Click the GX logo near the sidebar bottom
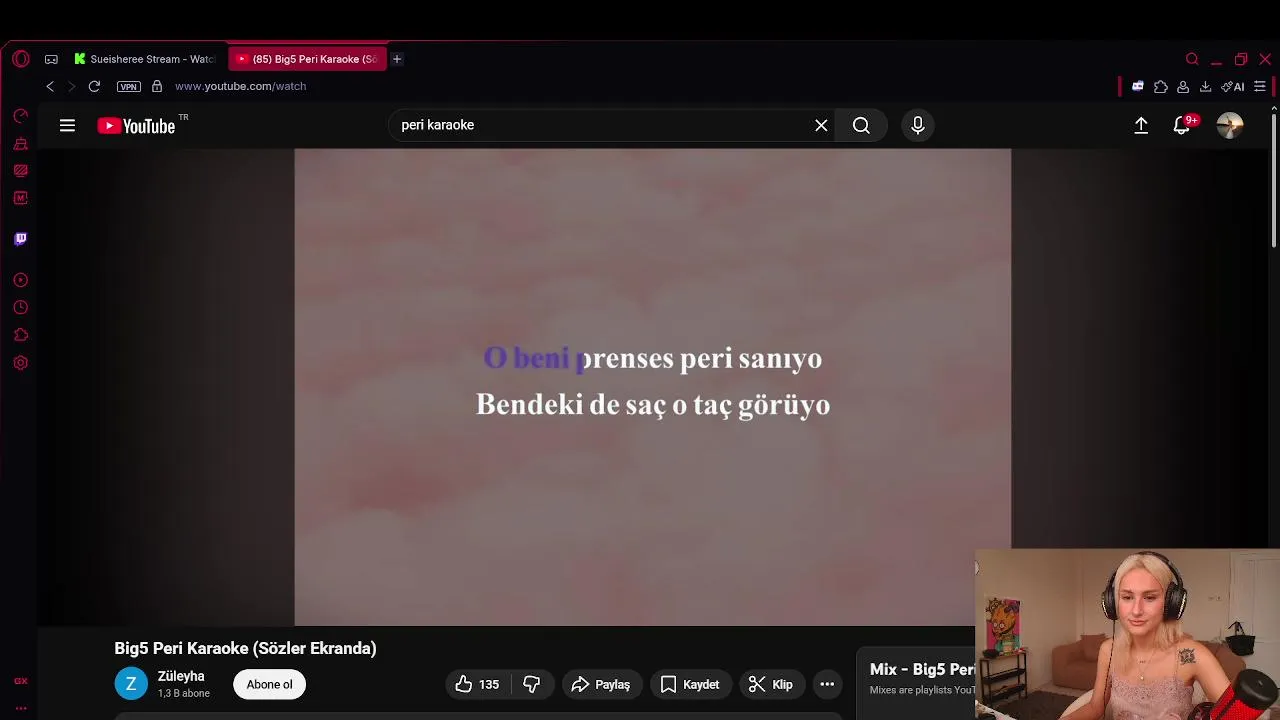Screen dimensions: 1280x720 (x=21, y=681)
